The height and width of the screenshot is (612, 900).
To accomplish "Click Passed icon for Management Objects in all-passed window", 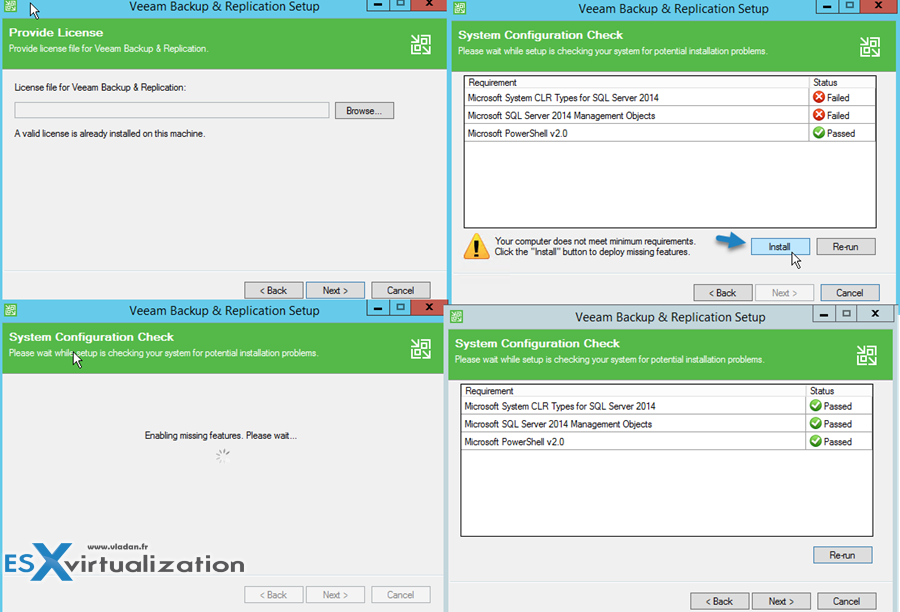I will pos(816,423).
